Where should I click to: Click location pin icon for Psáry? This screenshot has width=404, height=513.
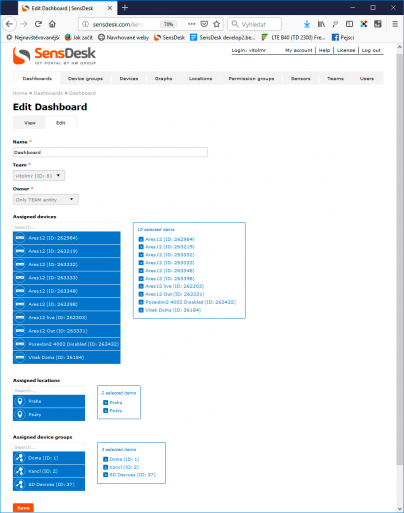pos(20,414)
